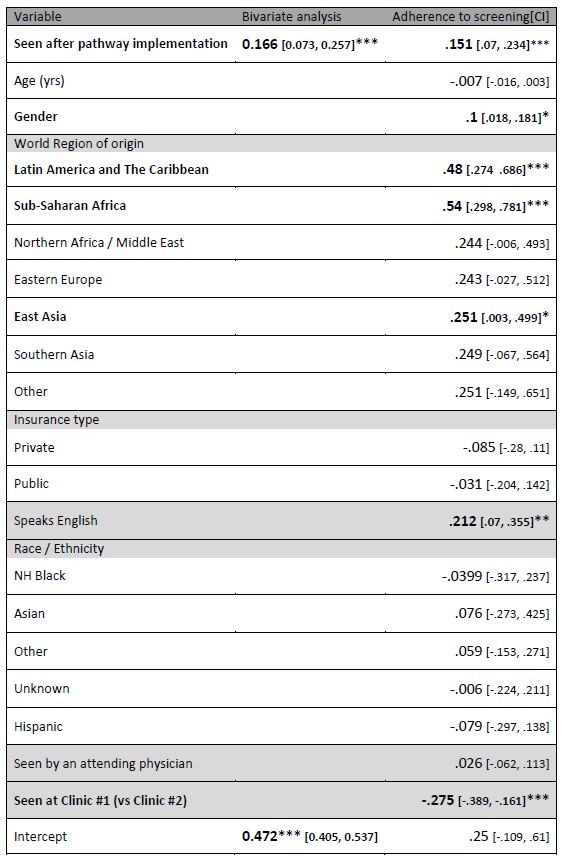
Task: Click the bivariate value 0.166
Action: (259, 44)
